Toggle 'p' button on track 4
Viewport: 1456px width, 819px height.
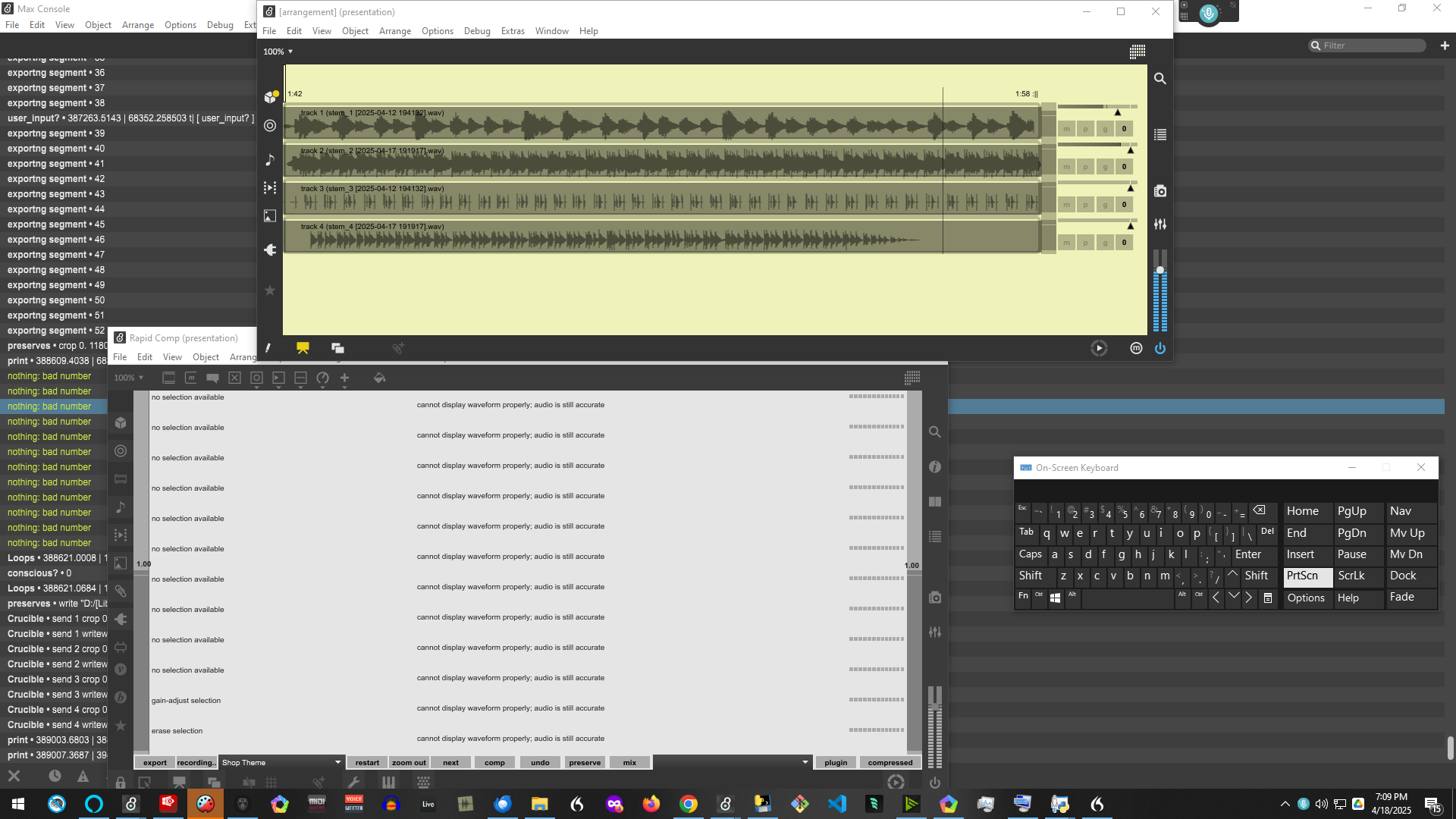coord(1086,243)
